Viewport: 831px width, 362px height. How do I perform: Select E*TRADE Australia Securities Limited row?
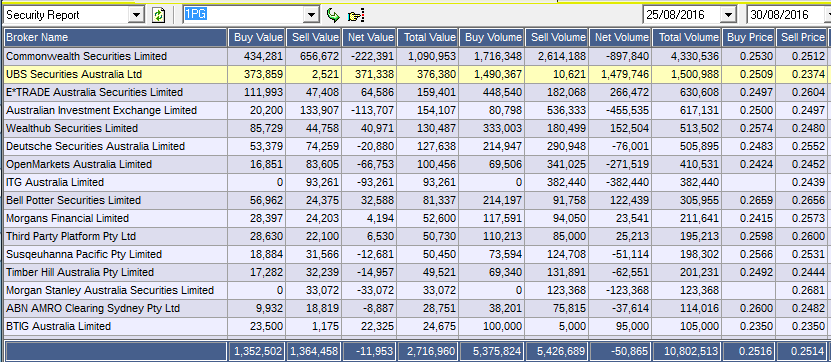coord(416,92)
